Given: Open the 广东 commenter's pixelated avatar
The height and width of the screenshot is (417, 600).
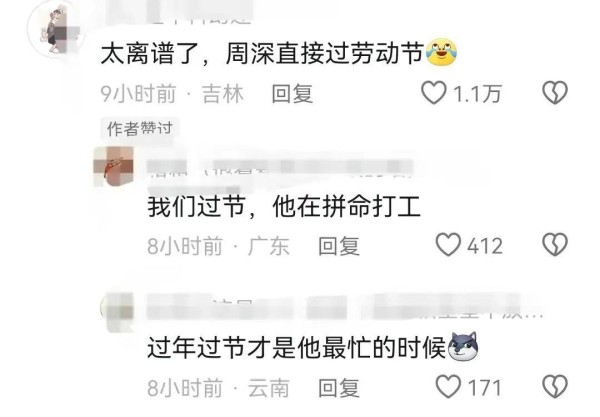Looking at the screenshot, I should [x=114, y=166].
